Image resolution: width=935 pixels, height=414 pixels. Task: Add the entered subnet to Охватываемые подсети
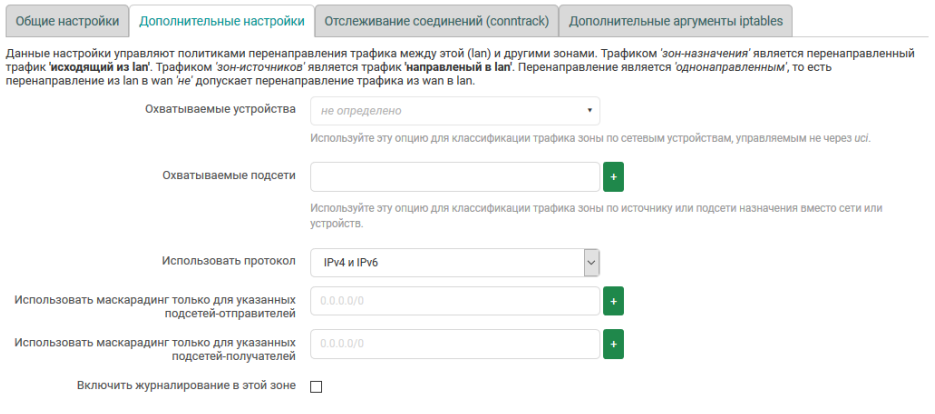pyautogui.click(x=613, y=177)
